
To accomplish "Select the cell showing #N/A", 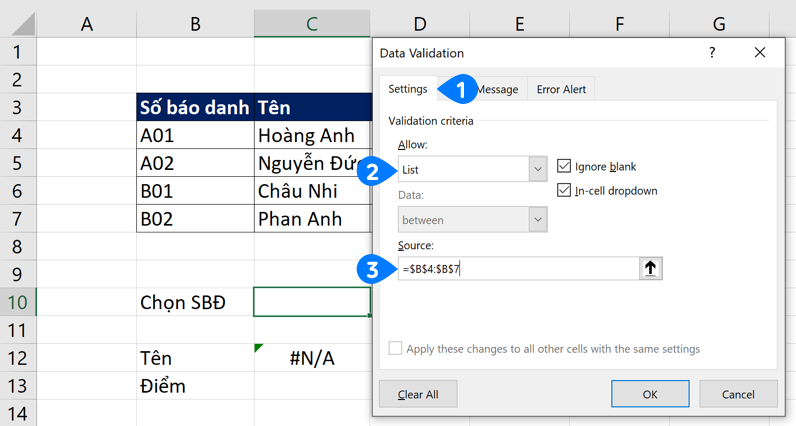I will 312,358.
